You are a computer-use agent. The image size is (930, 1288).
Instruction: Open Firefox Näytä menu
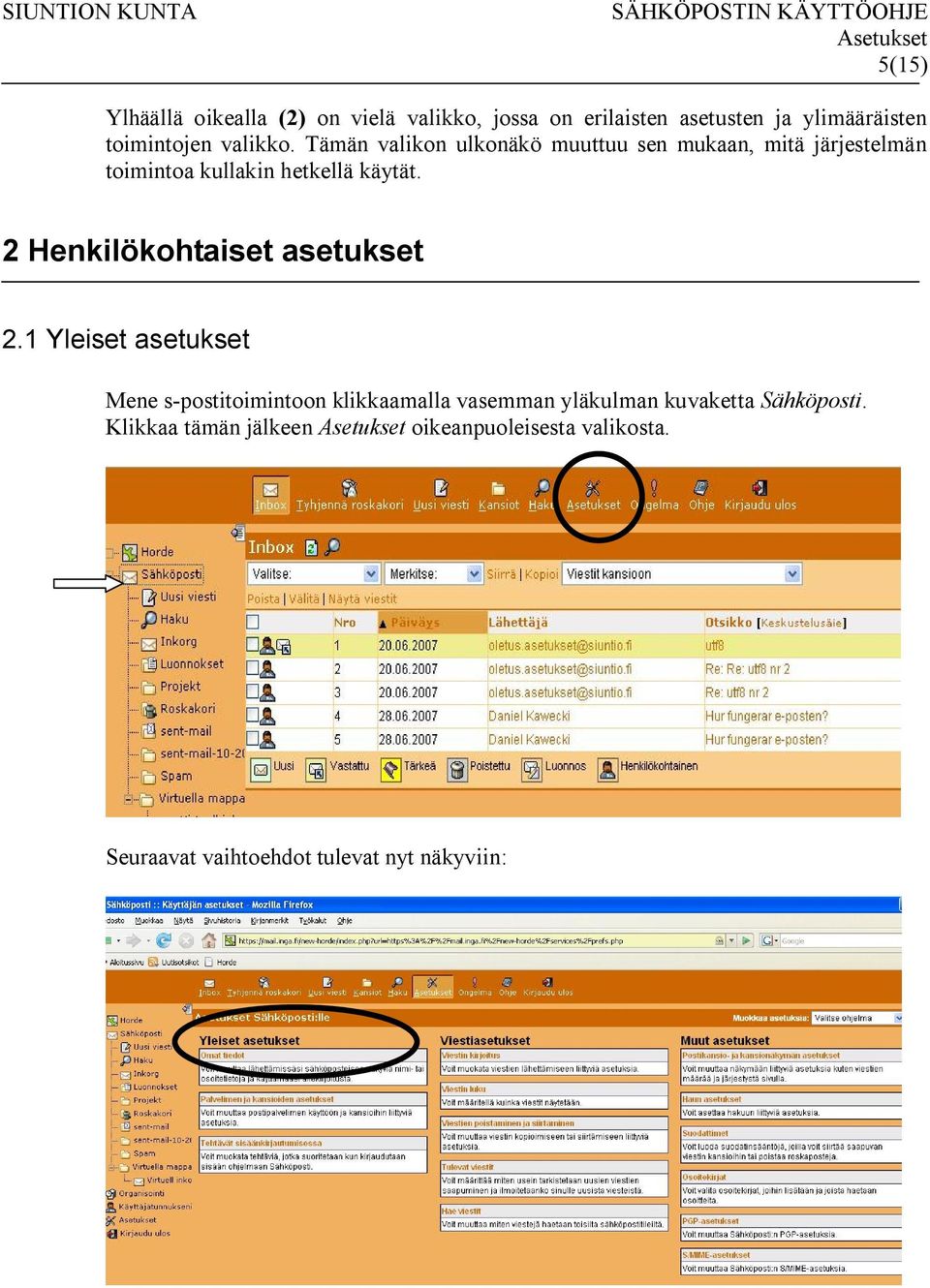[x=183, y=921]
